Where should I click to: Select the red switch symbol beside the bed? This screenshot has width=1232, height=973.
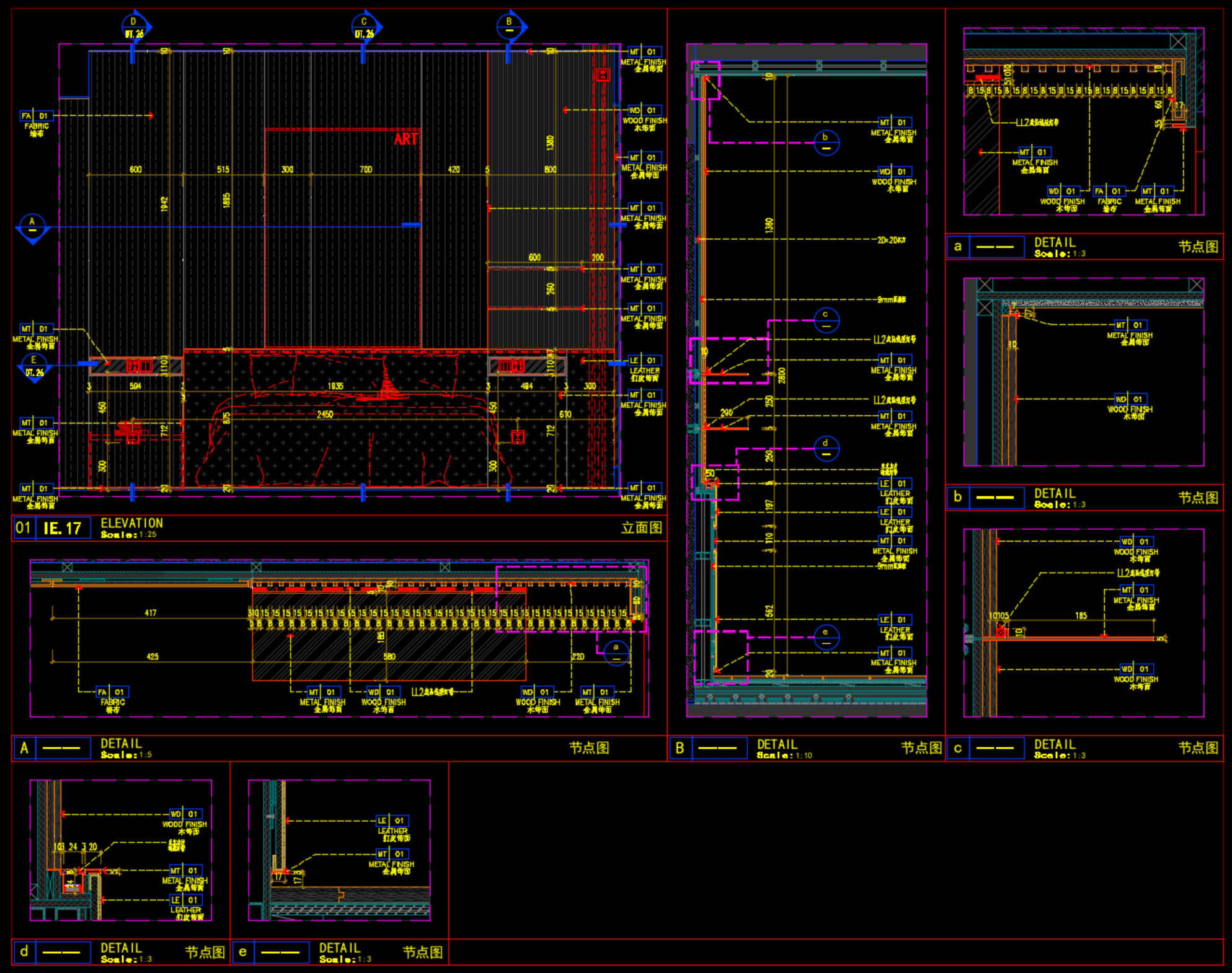(x=518, y=437)
